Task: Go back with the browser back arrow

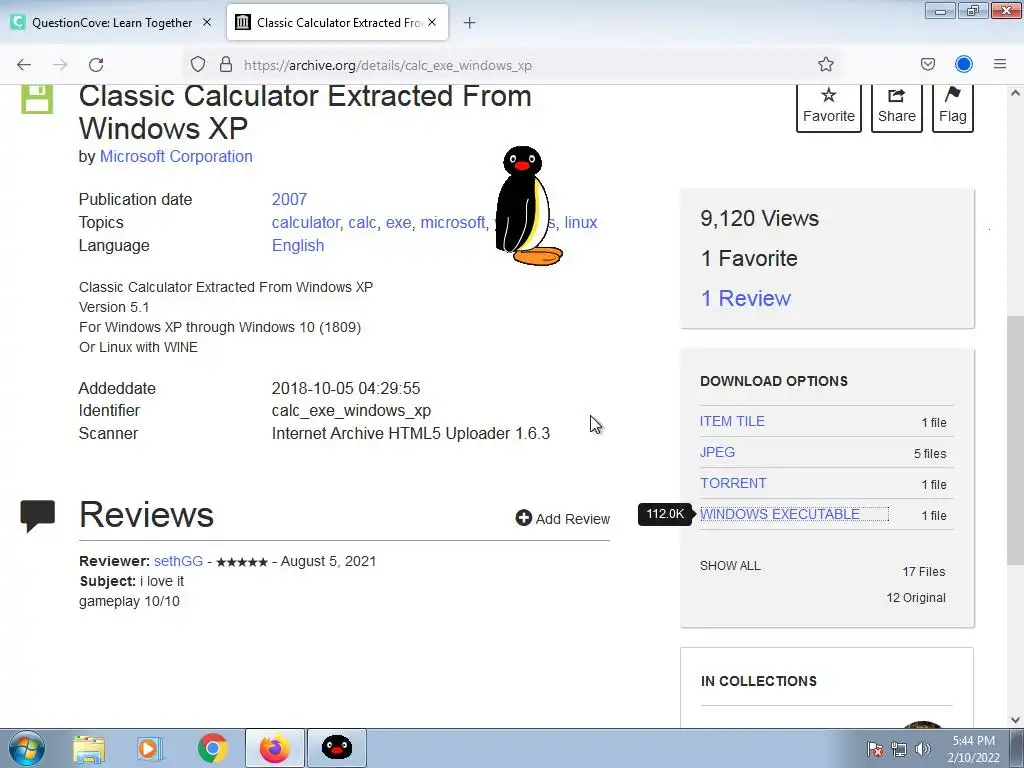Action: 24,65
